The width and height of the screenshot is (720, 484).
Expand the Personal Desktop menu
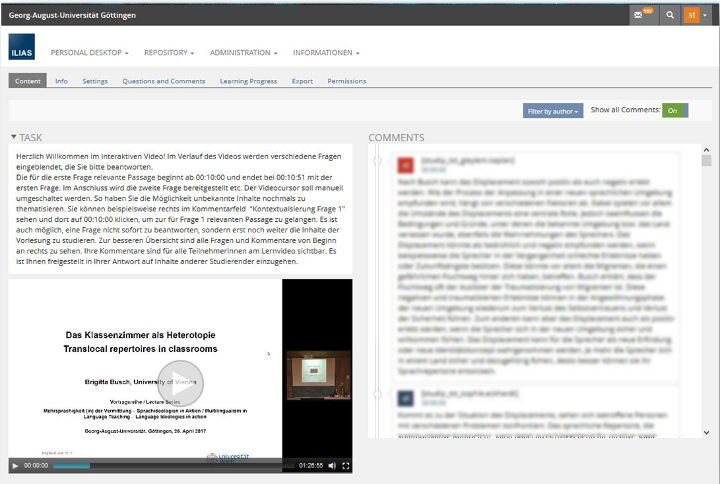point(89,52)
